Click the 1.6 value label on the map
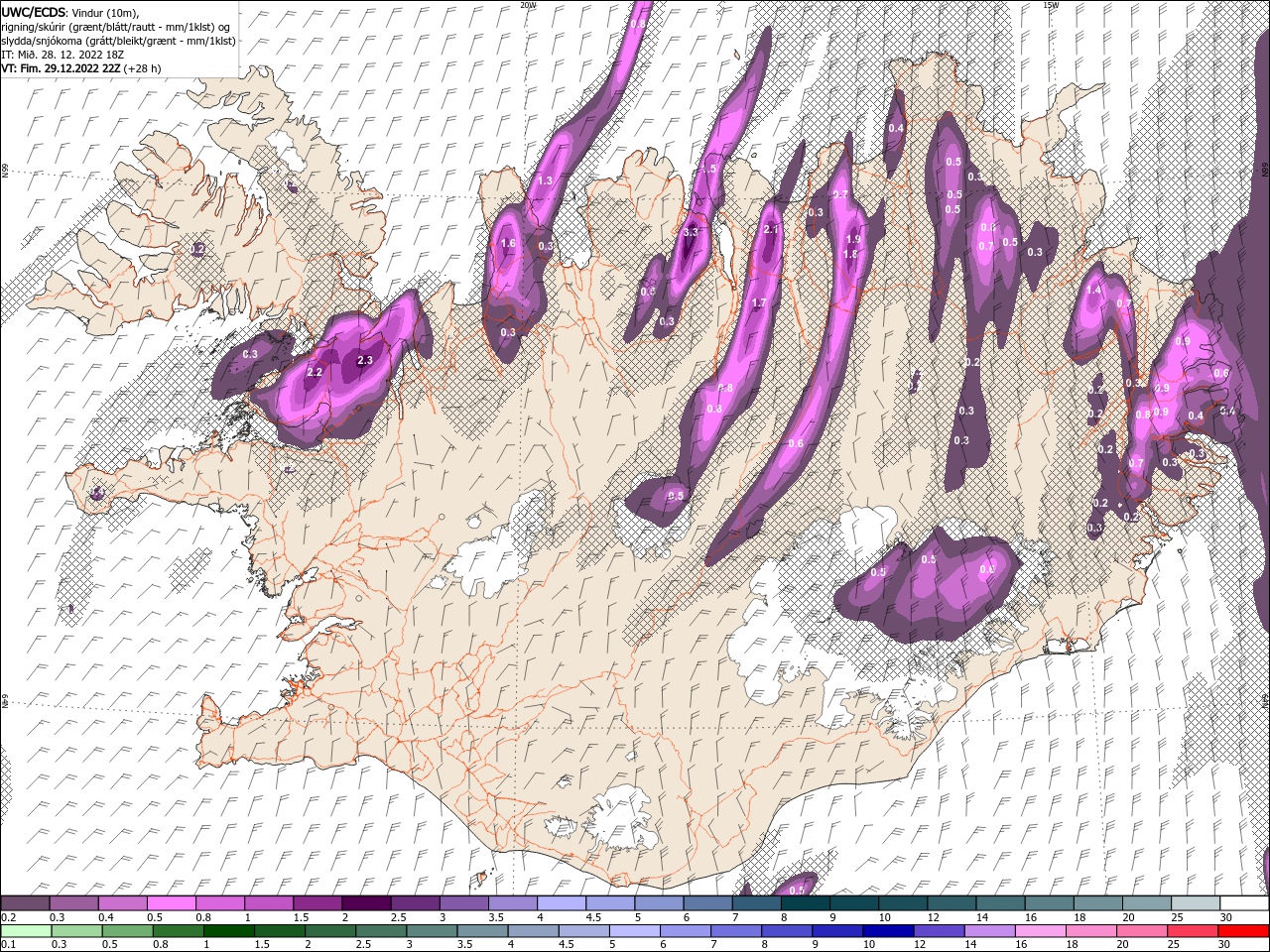The height and width of the screenshot is (952, 1270). tap(508, 243)
